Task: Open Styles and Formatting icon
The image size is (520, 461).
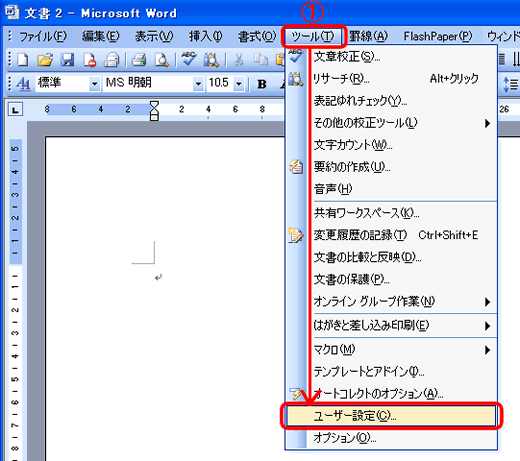Action: coord(23,83)
